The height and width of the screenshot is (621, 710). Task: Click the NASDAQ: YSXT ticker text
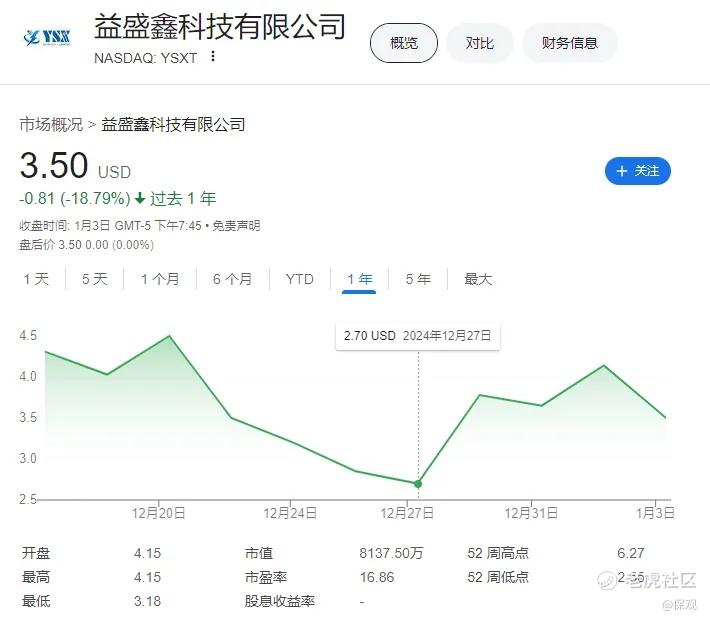tap(145, 58)
